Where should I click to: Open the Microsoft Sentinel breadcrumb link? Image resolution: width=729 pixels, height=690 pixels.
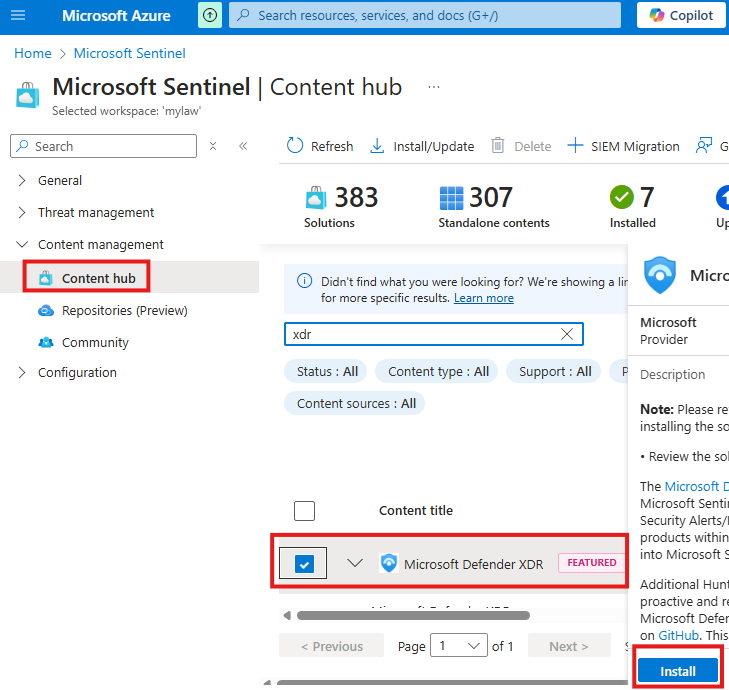[129, 53]
